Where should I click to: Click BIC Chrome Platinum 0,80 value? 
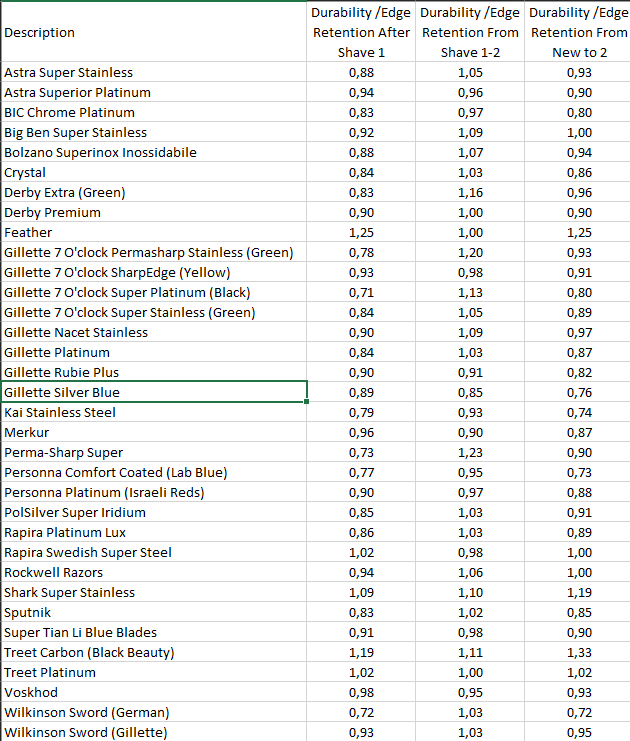[578, 112]
